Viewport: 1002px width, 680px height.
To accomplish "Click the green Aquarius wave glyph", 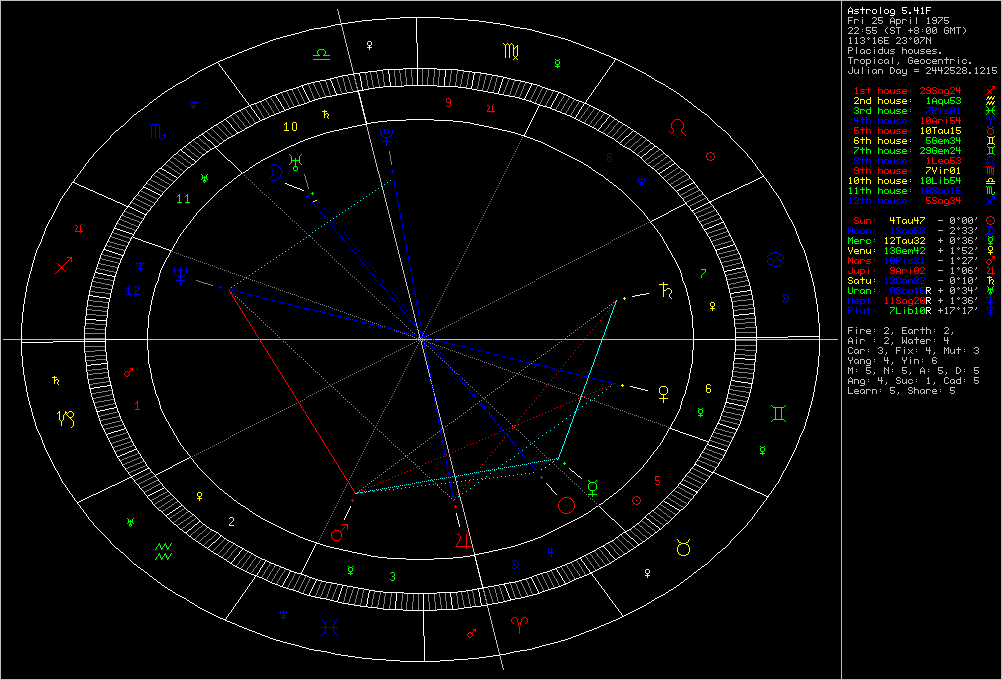I will (x=164, y=549).
